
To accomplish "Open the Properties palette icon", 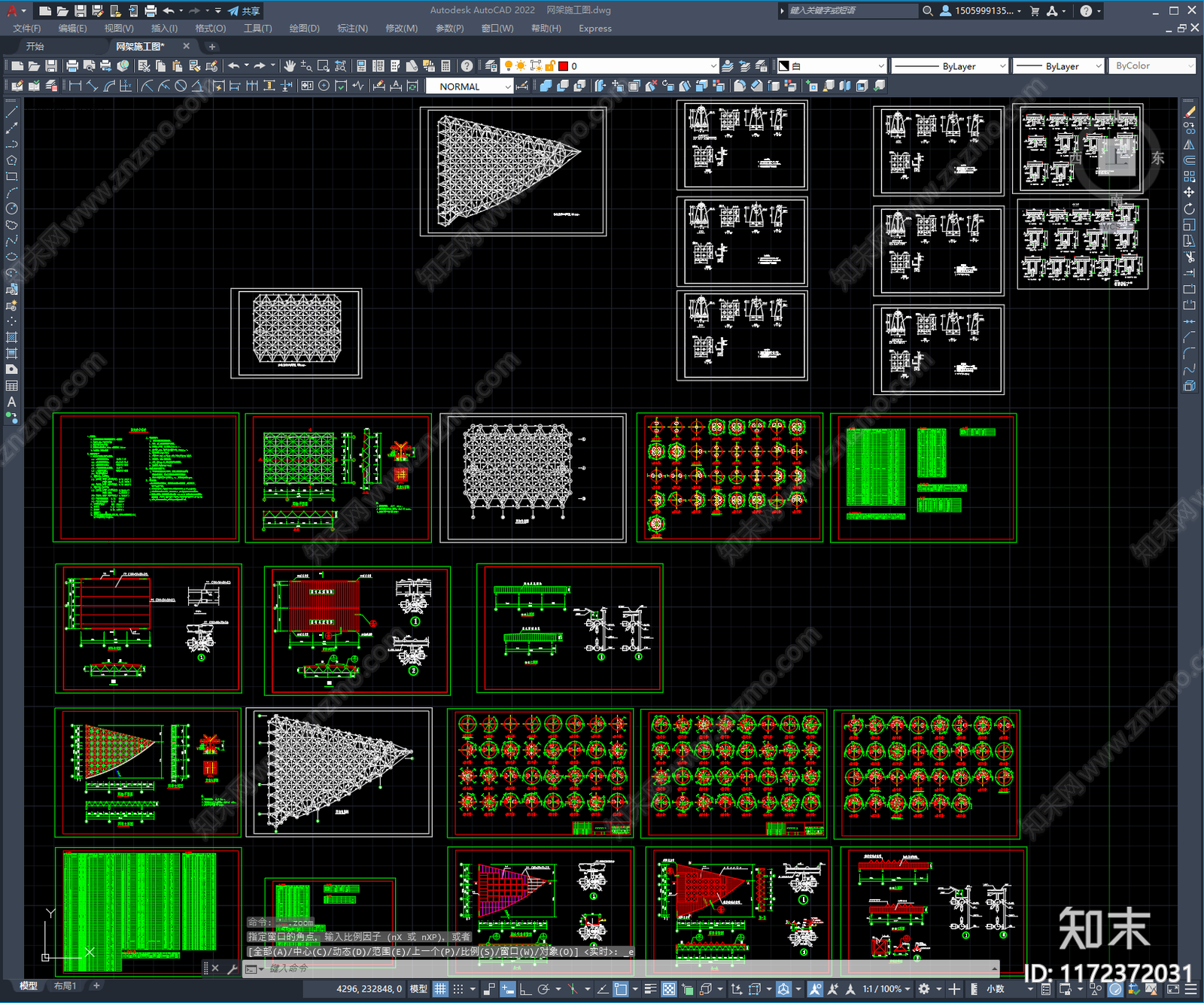I will pyautogui.click(x=361, y=66).
